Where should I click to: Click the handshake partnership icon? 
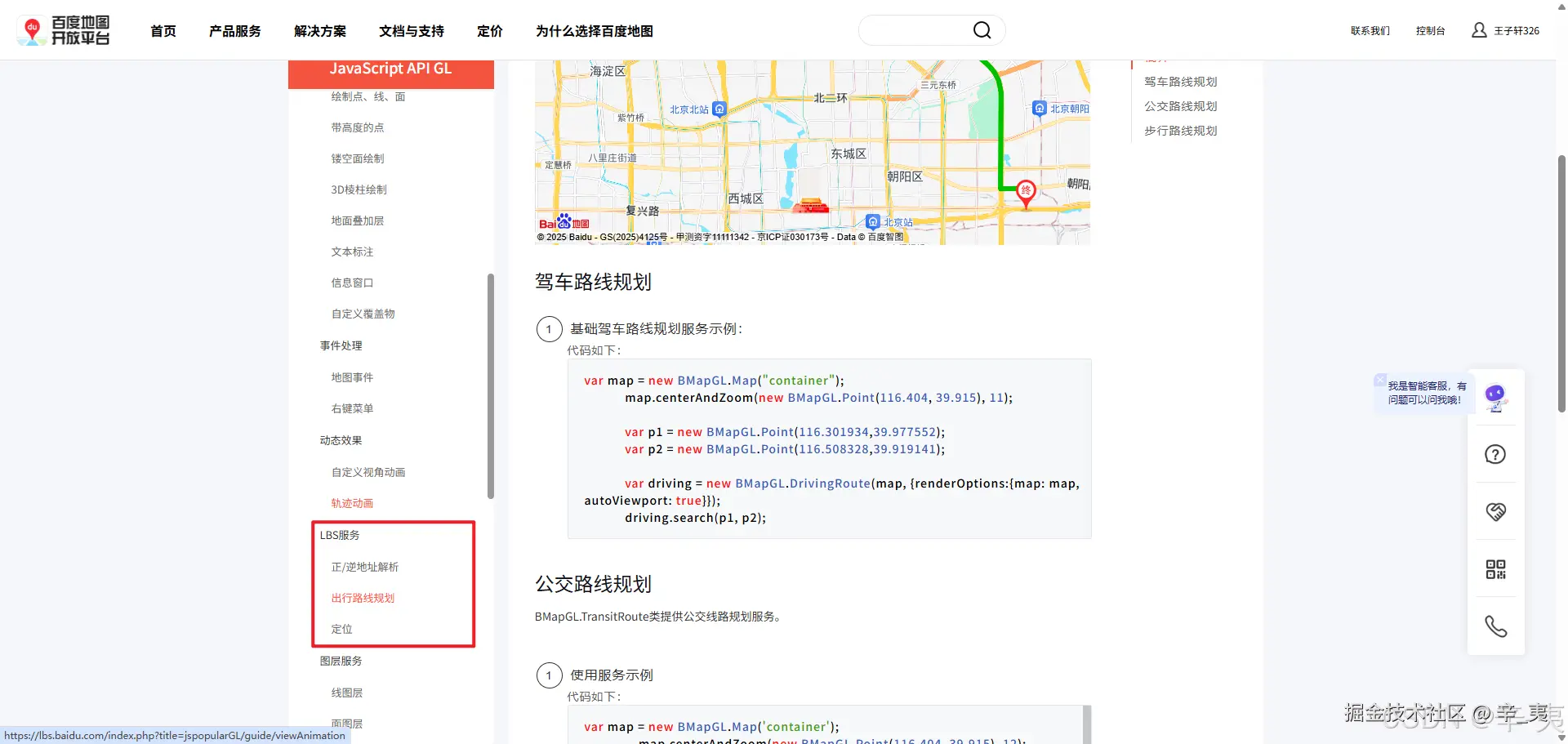pos(1496,511)
